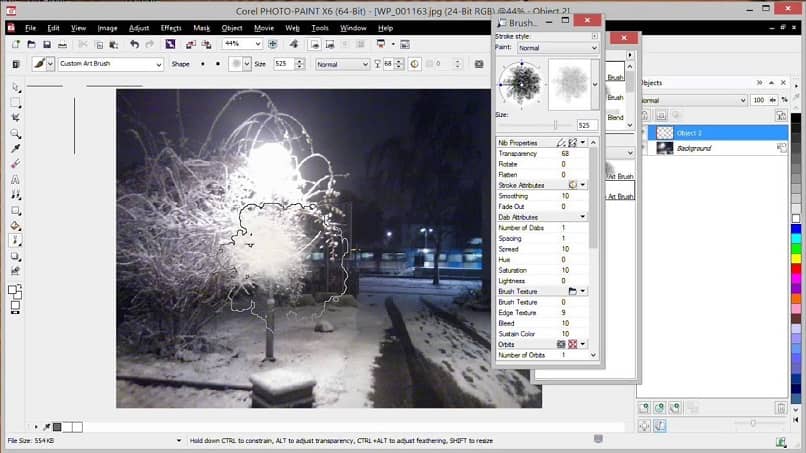Select the Crop tool in toolbox
This screenshot has width=806, height=453.
(16, 117)
